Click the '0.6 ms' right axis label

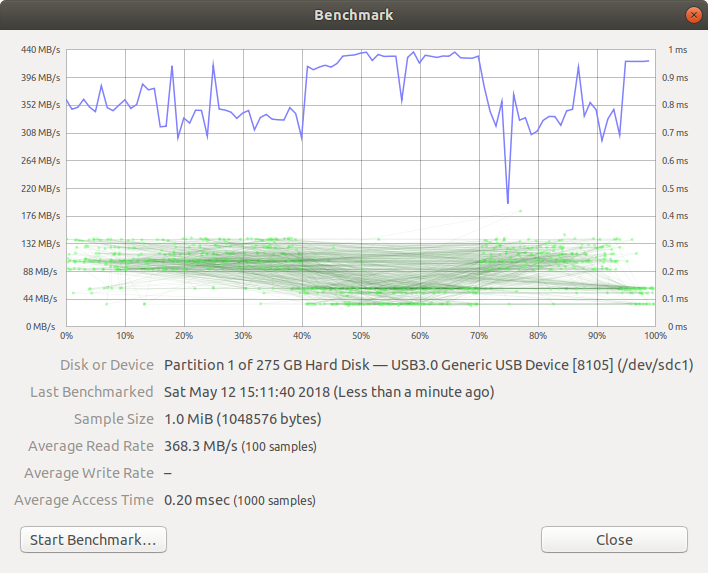675,161
